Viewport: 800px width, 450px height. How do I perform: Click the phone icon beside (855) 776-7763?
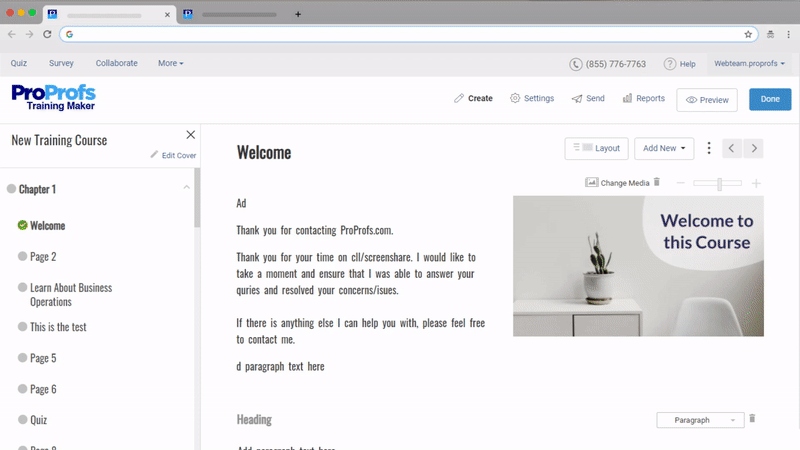point(576,64)
